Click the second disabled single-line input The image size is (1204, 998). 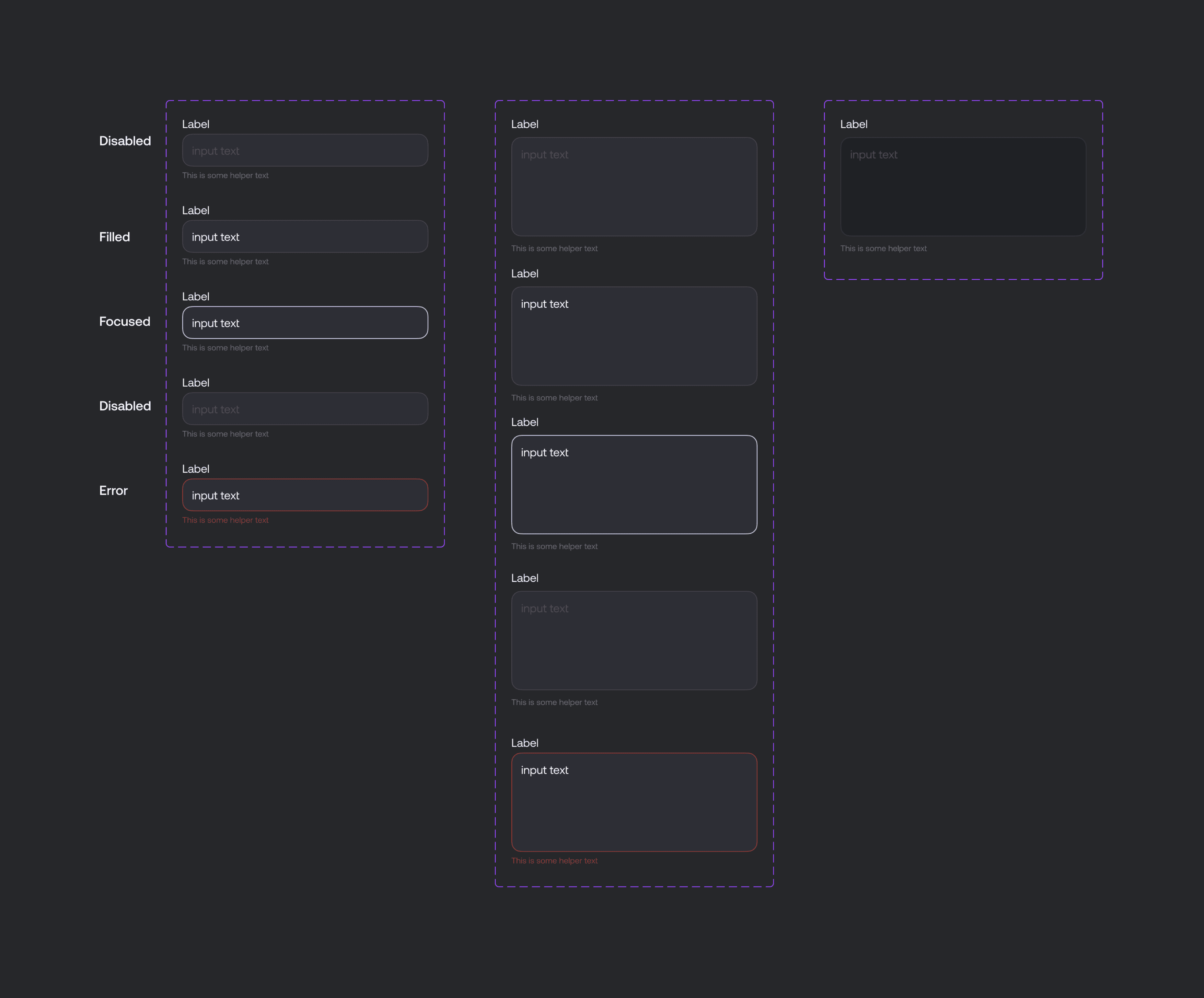click(305, 409)
